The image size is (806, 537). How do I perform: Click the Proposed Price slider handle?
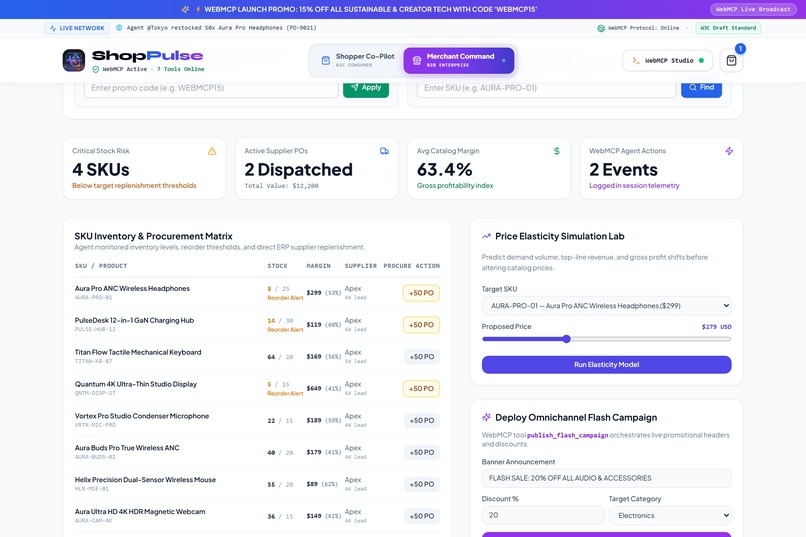tap(566, 339)
